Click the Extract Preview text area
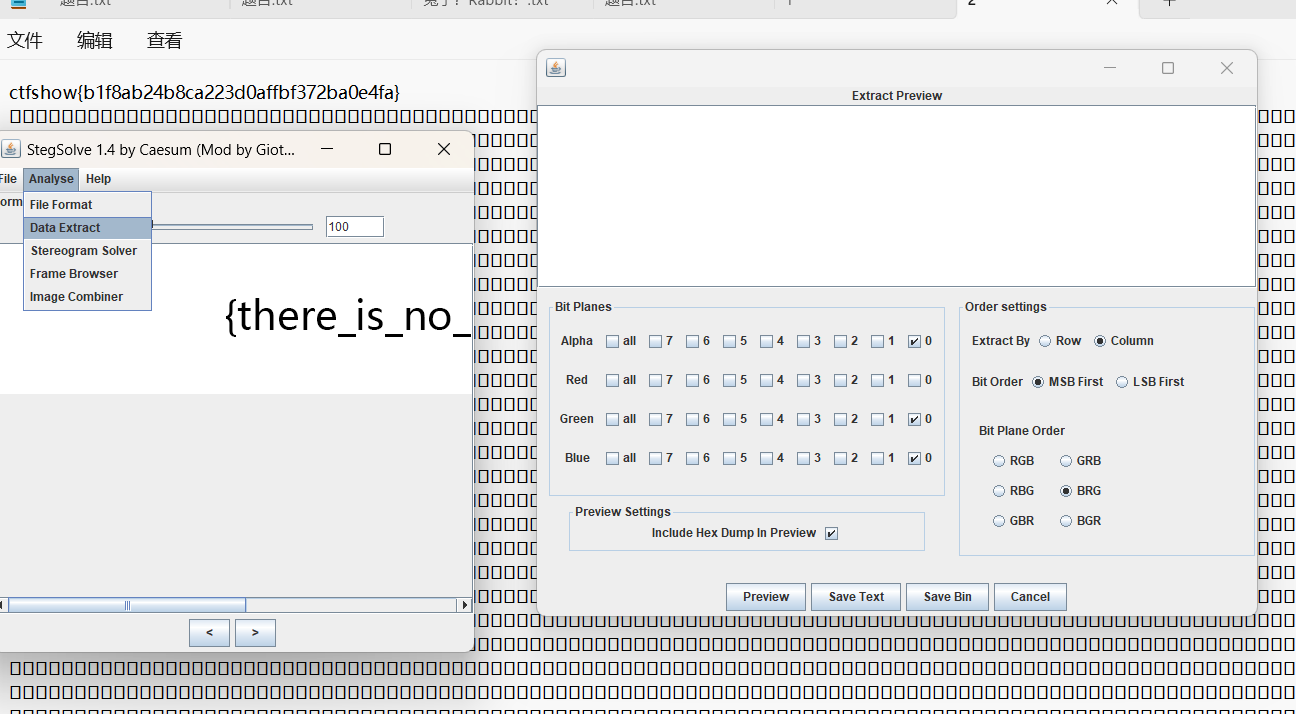 896,196
